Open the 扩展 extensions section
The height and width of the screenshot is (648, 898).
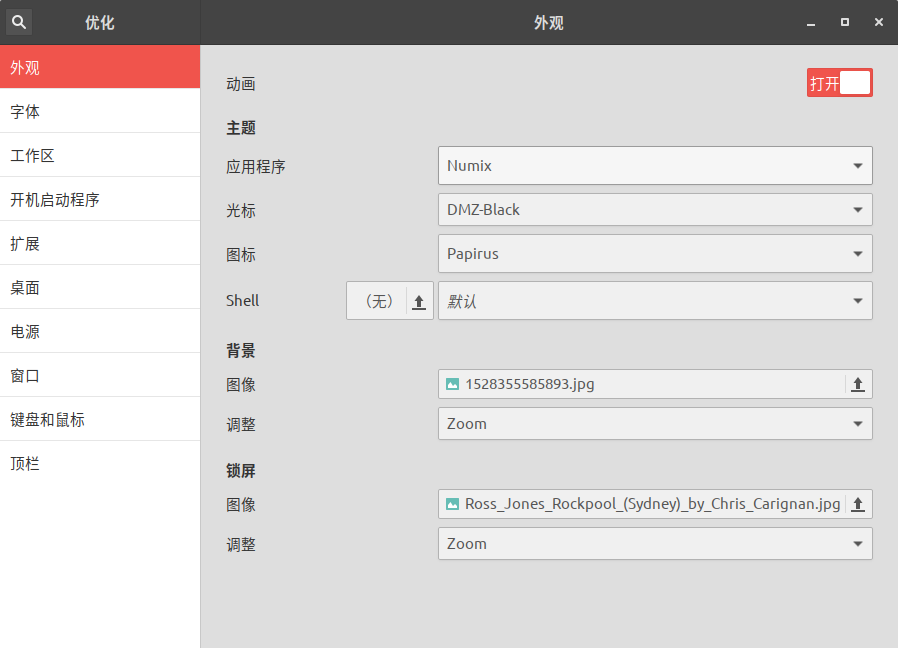[x=100, y=244]
